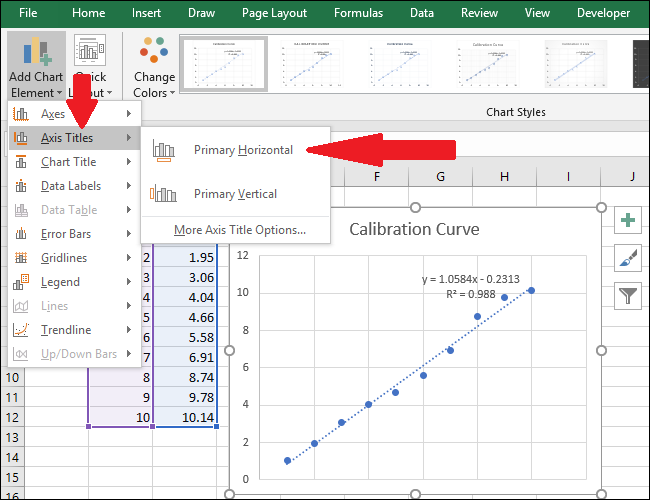Choose Primary Vertical axis title
Screen dimensions: 650x500
[235, 194]
